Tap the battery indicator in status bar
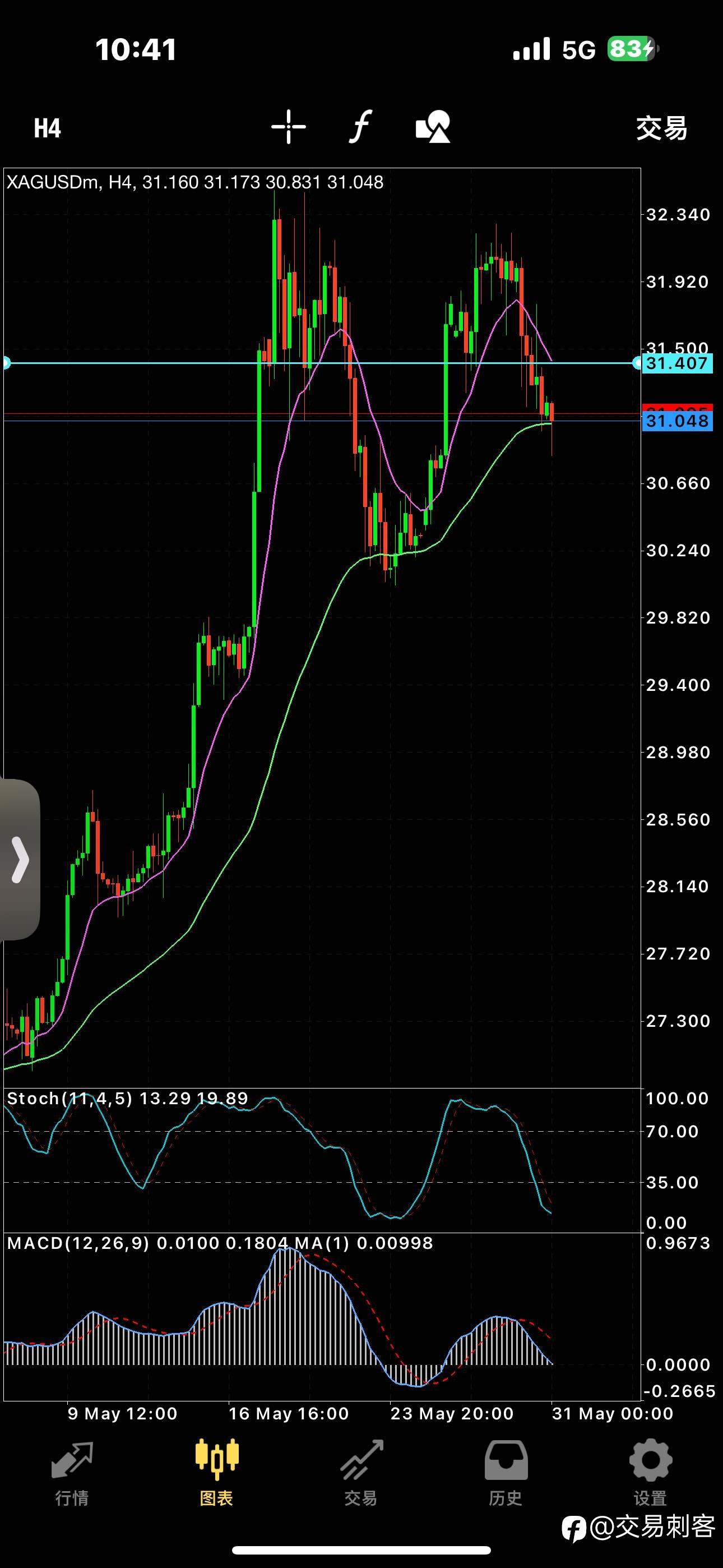The height and width of the screenshot is (1568, 723). click(x=633, y=49)
